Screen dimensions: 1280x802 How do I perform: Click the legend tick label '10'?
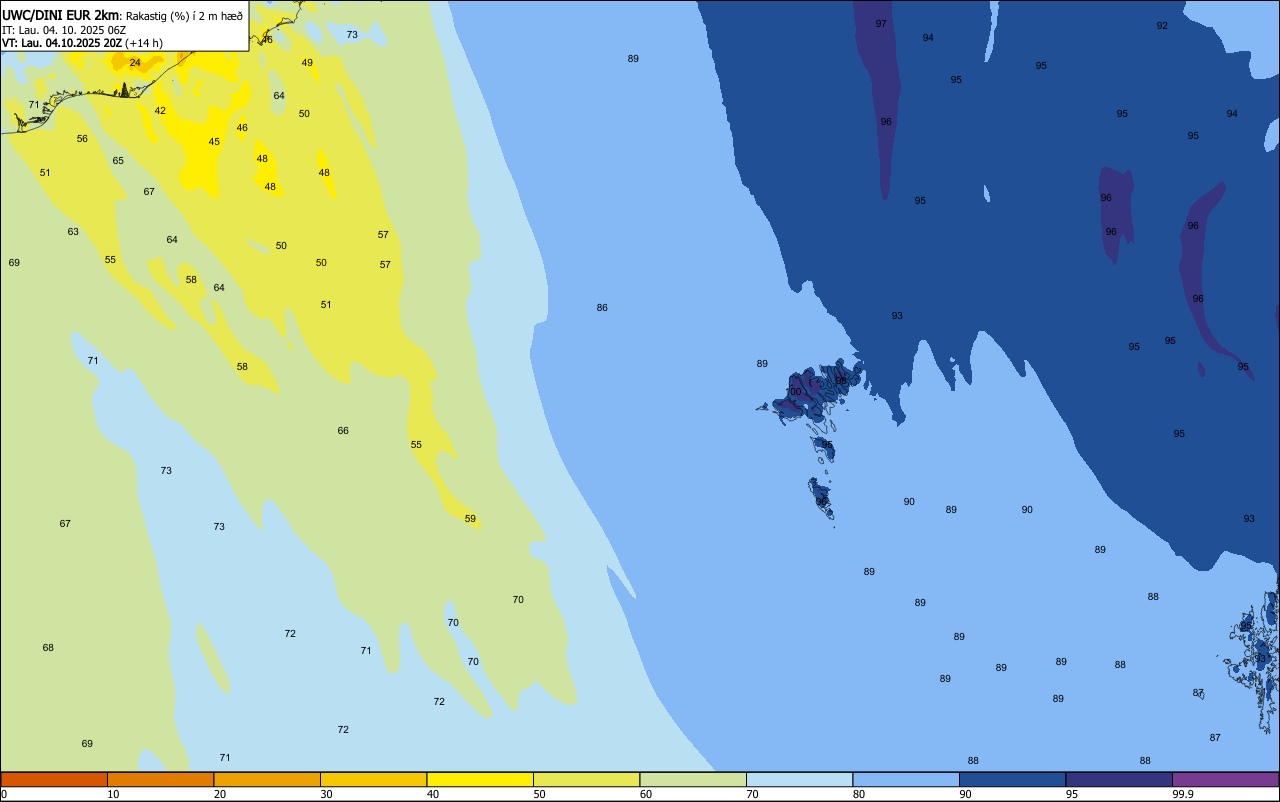point(113,794)
